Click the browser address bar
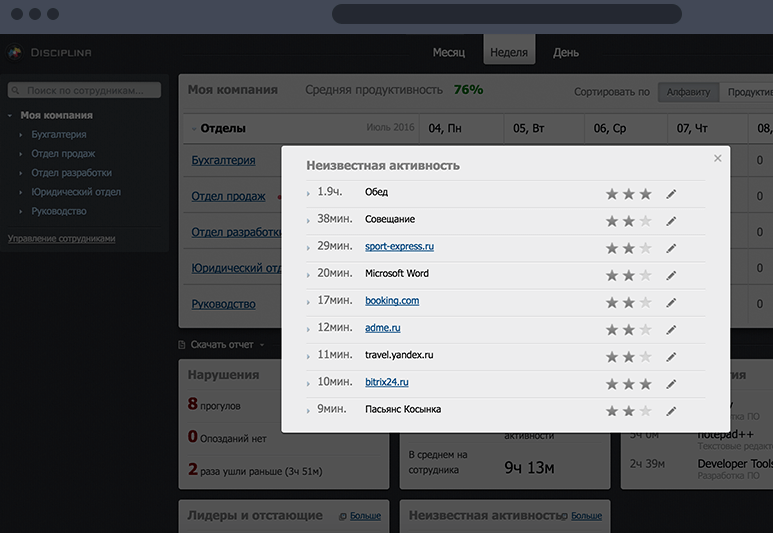Image resolution: width=773 pixels, height=533 pixels. click(507, 14)
